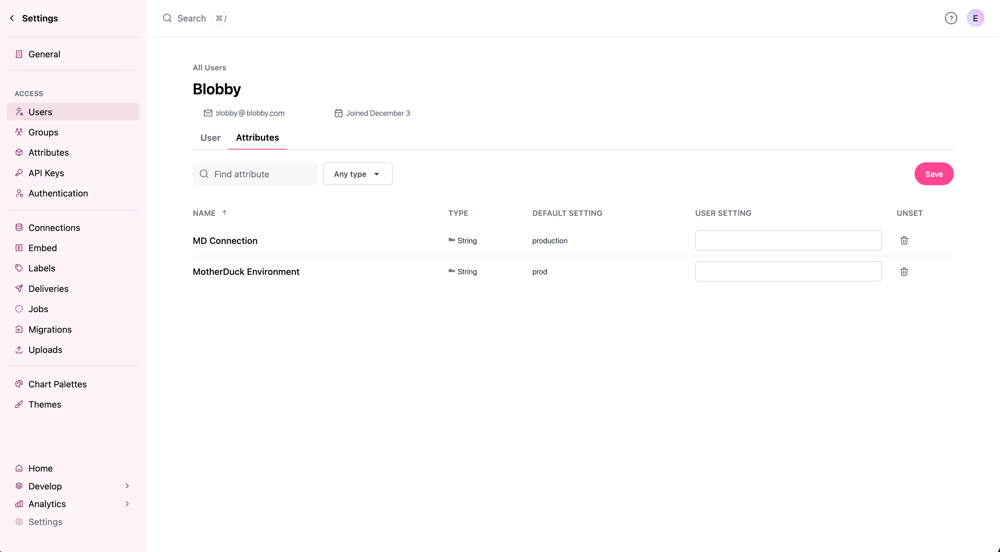
Task: Open the user avatar E menu
Action: tap(975, 18)
